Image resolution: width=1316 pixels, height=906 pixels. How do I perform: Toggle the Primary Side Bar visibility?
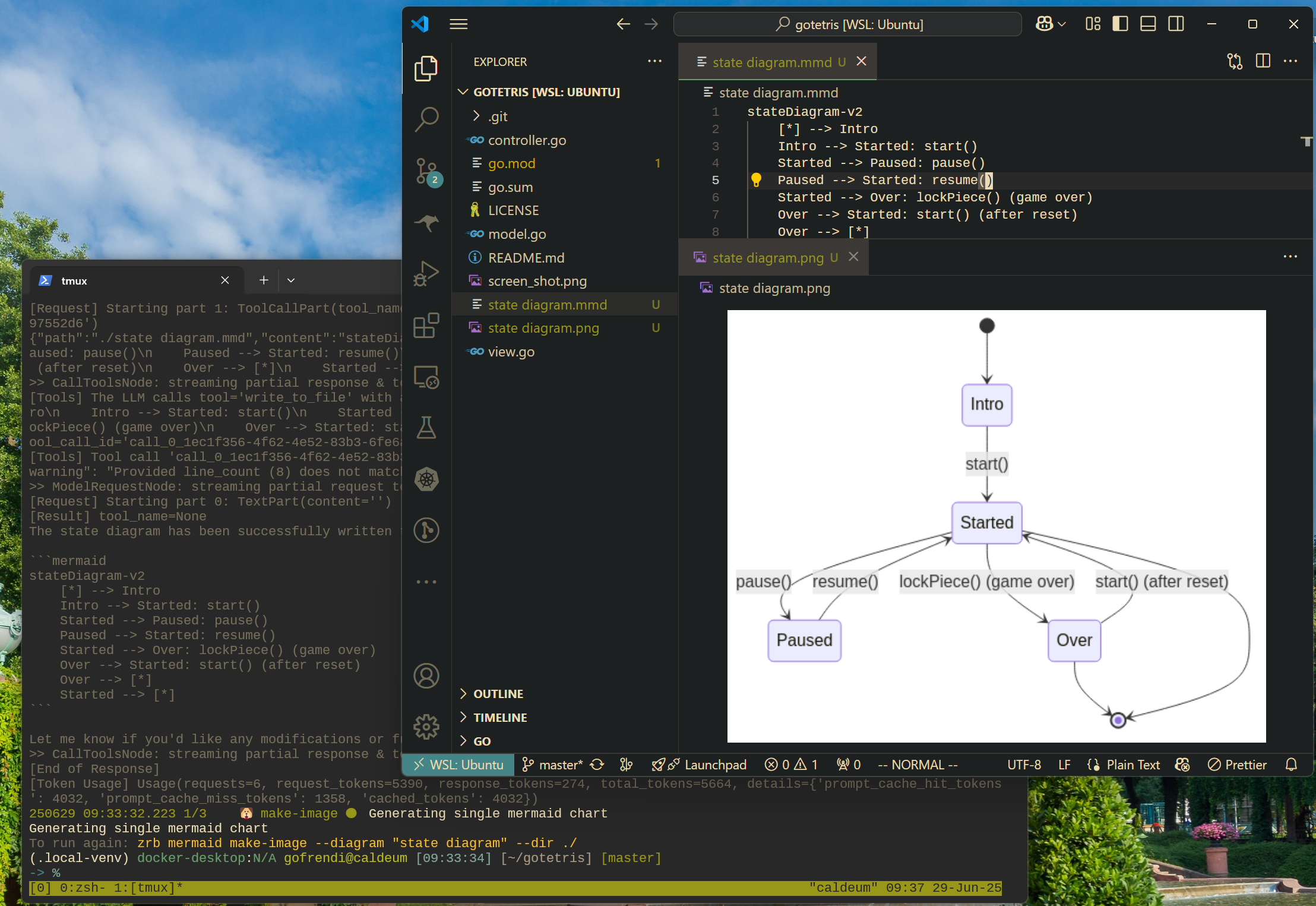click(1119, 24)
